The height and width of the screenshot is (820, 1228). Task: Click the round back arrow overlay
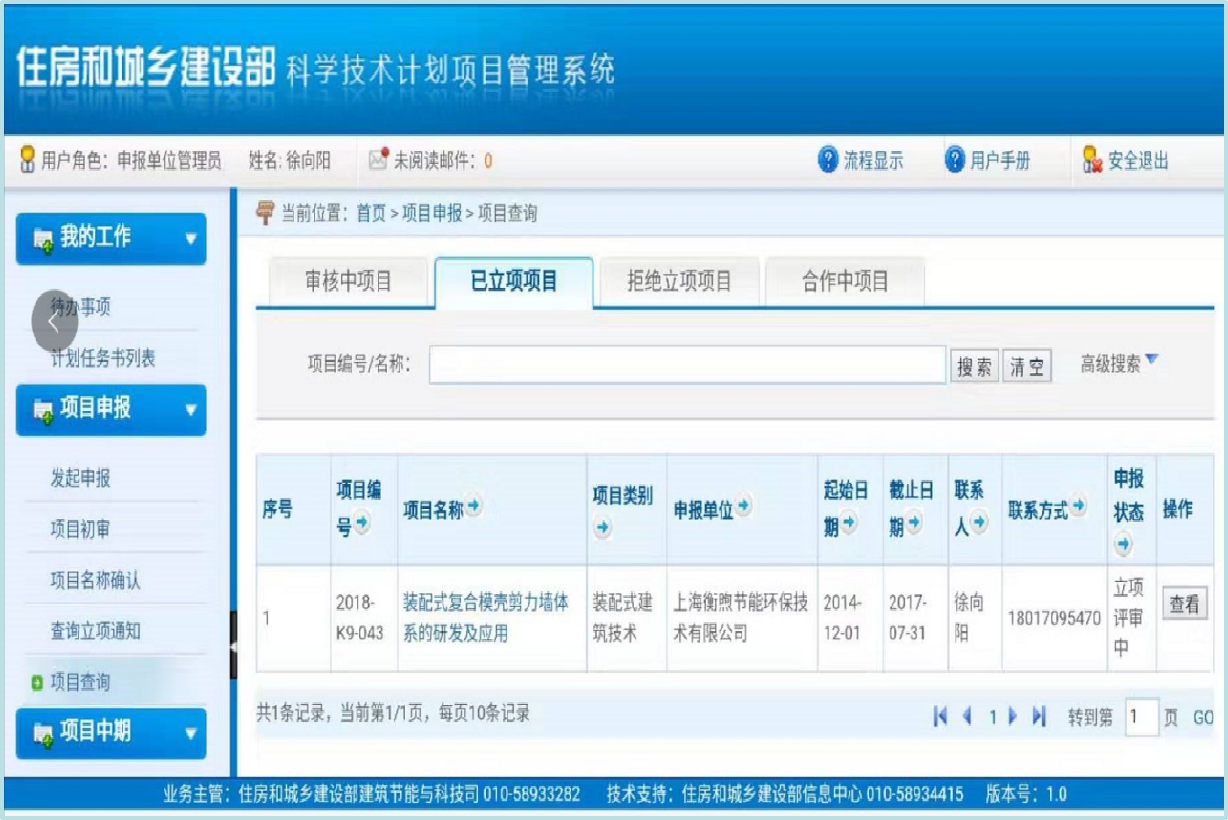click(54, 321)
